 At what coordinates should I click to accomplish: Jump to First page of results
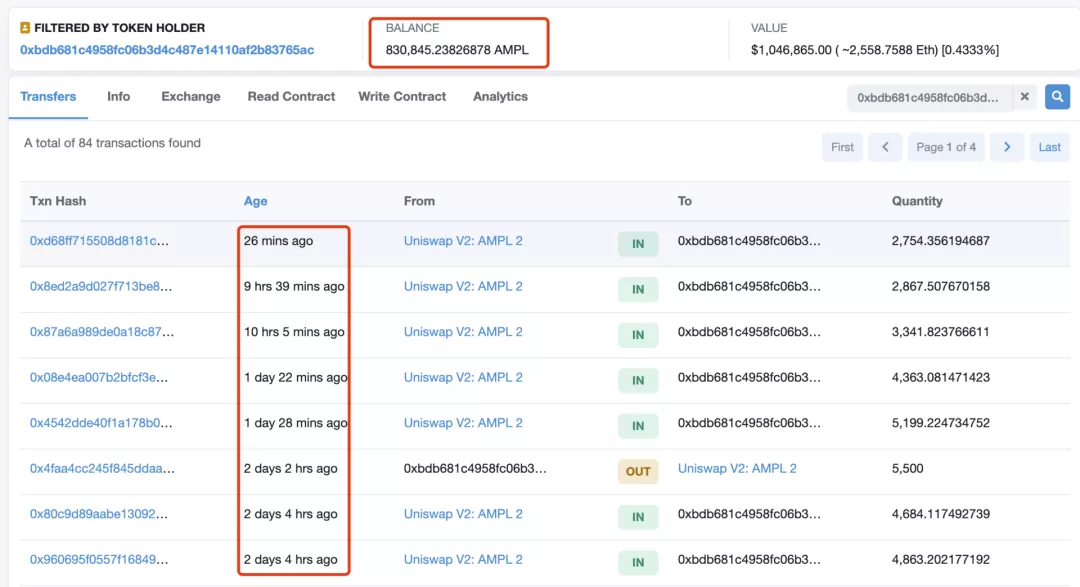pos(842,147)
